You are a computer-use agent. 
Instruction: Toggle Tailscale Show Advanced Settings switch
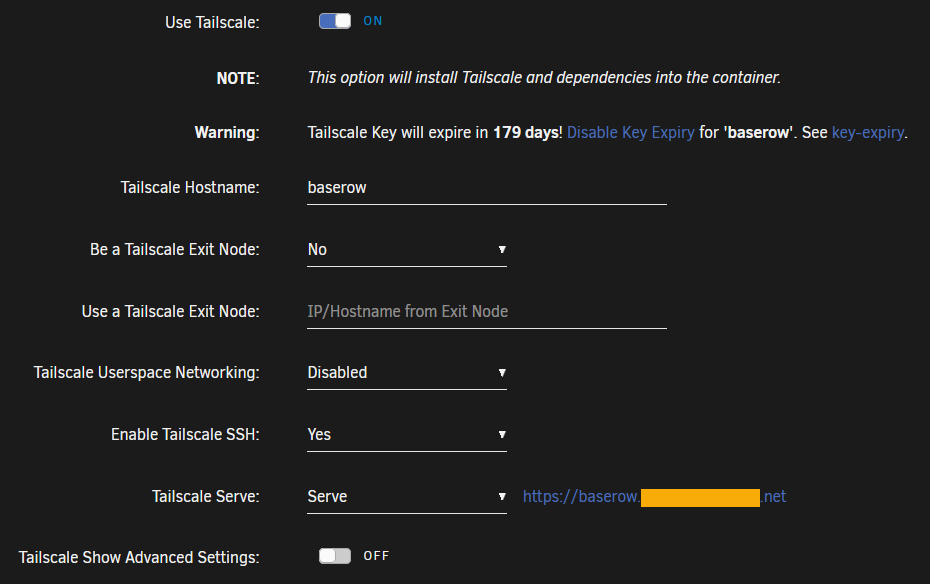click(335, 556)
